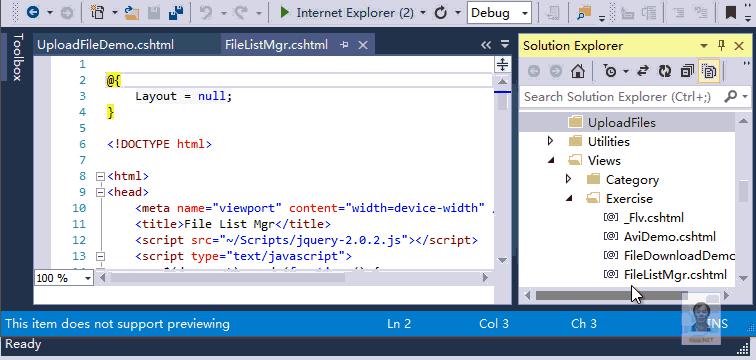Click the Refresh browser icon in toolbar
The height and width of the screenshot is (360, 756).
coord(441,13)
